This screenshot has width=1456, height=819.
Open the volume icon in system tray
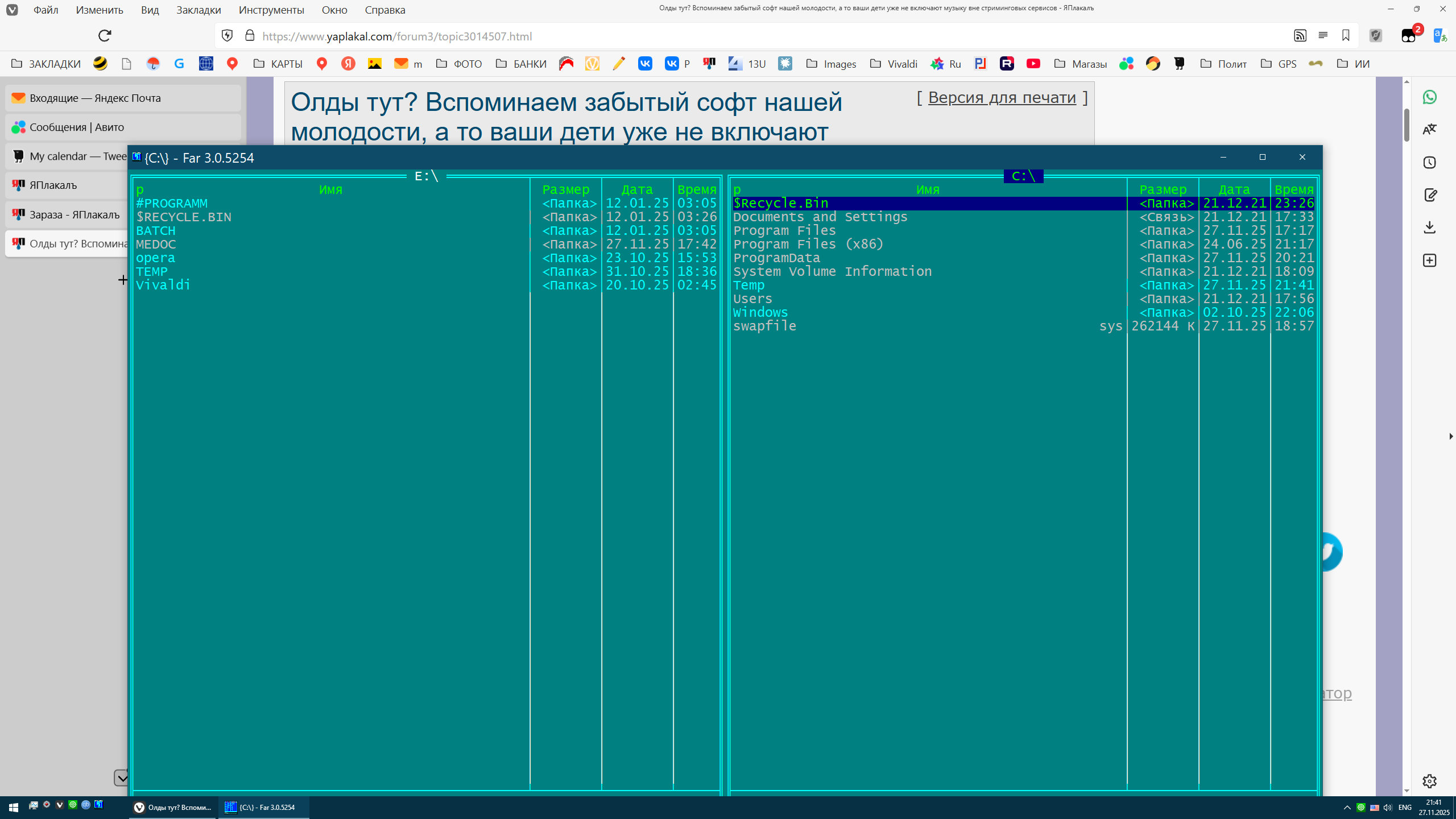tap(1388, 808)
